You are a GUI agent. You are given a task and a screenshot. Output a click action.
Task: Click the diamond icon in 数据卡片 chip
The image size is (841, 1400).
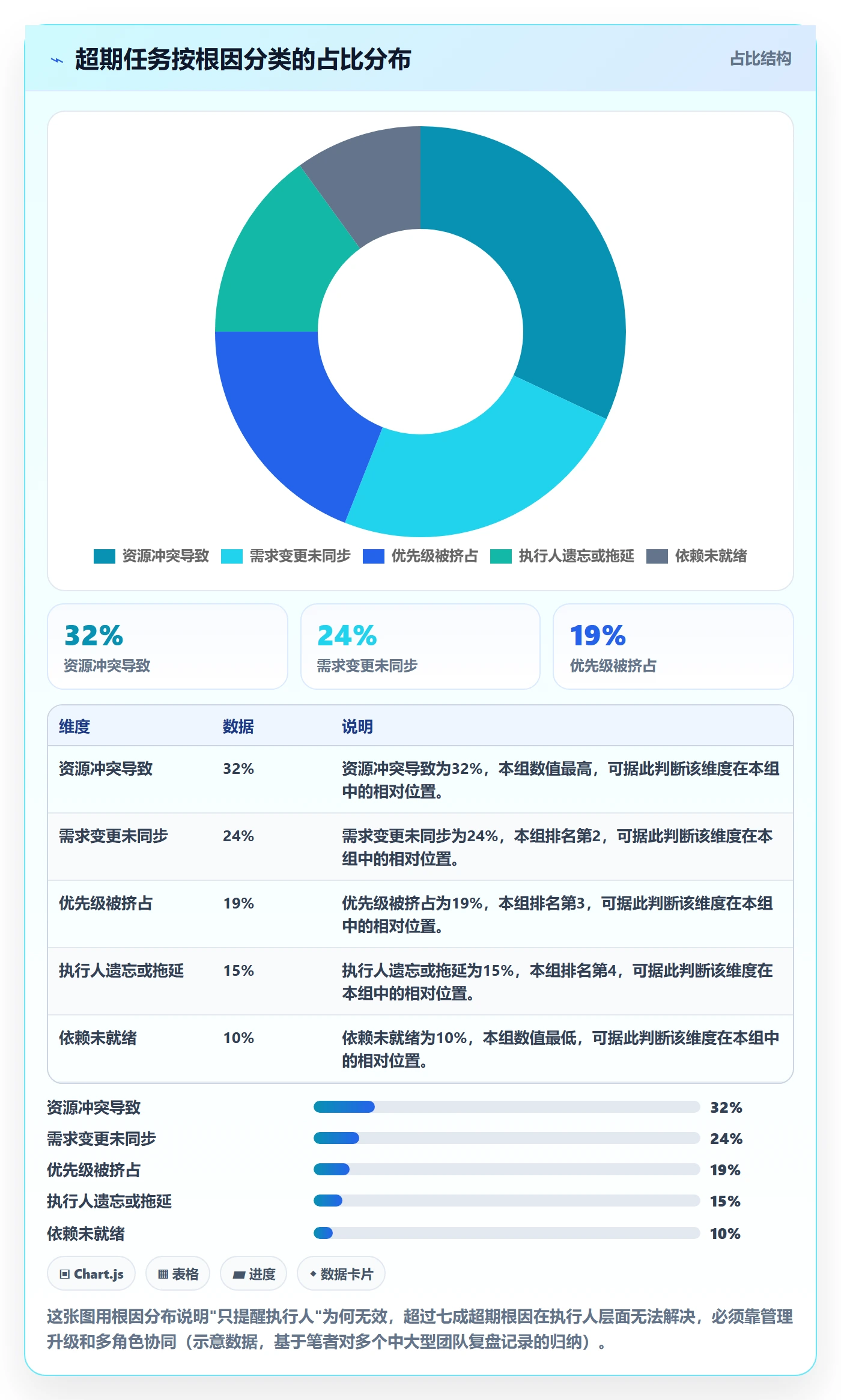click(313, 1273)
